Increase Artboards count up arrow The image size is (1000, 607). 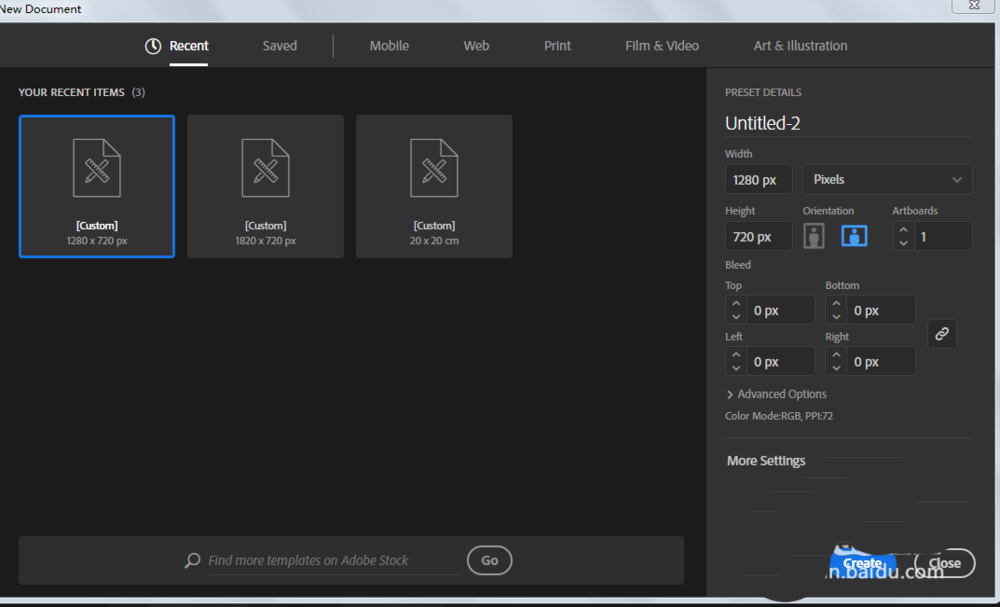pyautogui.click(x=903, y=230)
